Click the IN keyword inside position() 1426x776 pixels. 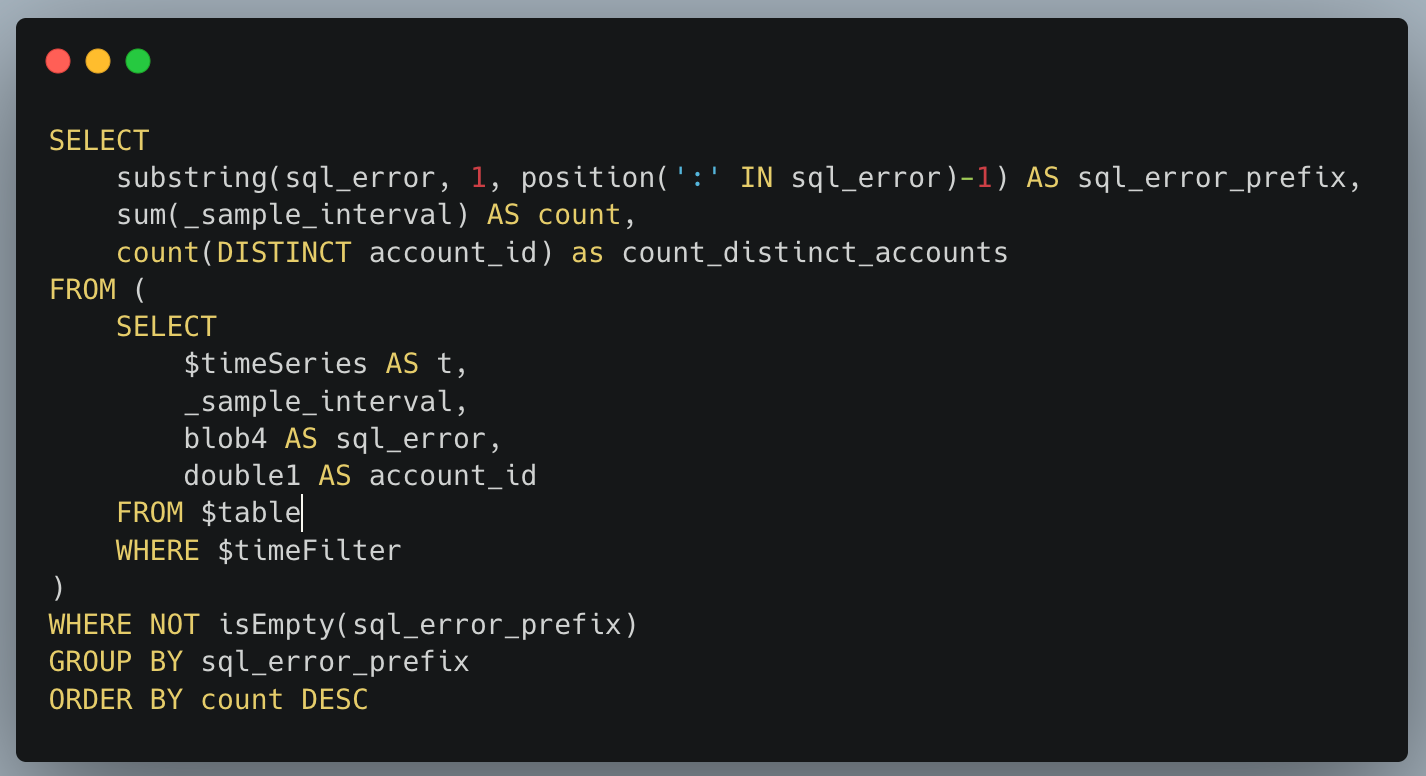(755, 178)
